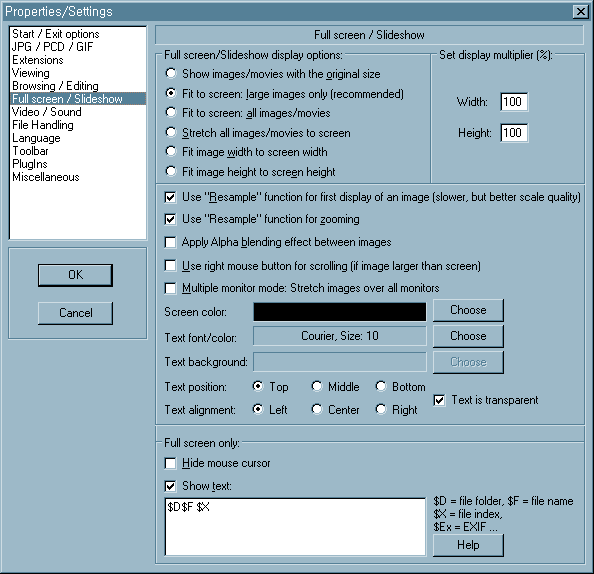Set text alignment to Center

(317, 409)
